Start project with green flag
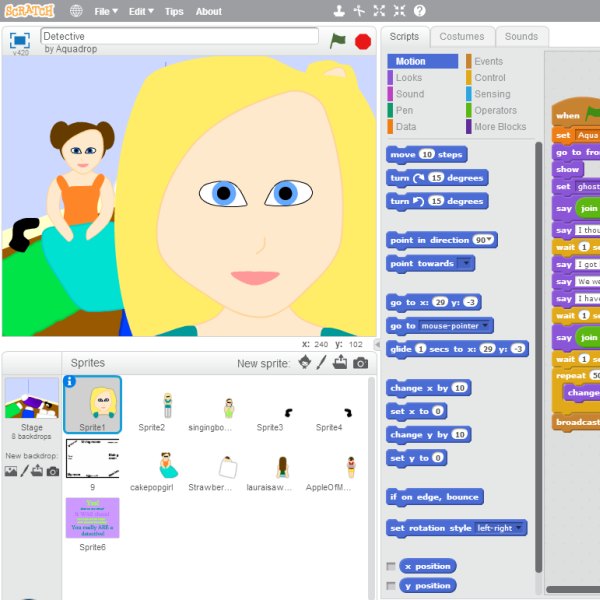The height and width of the screenshot is (600, 600). pos(338,41)
